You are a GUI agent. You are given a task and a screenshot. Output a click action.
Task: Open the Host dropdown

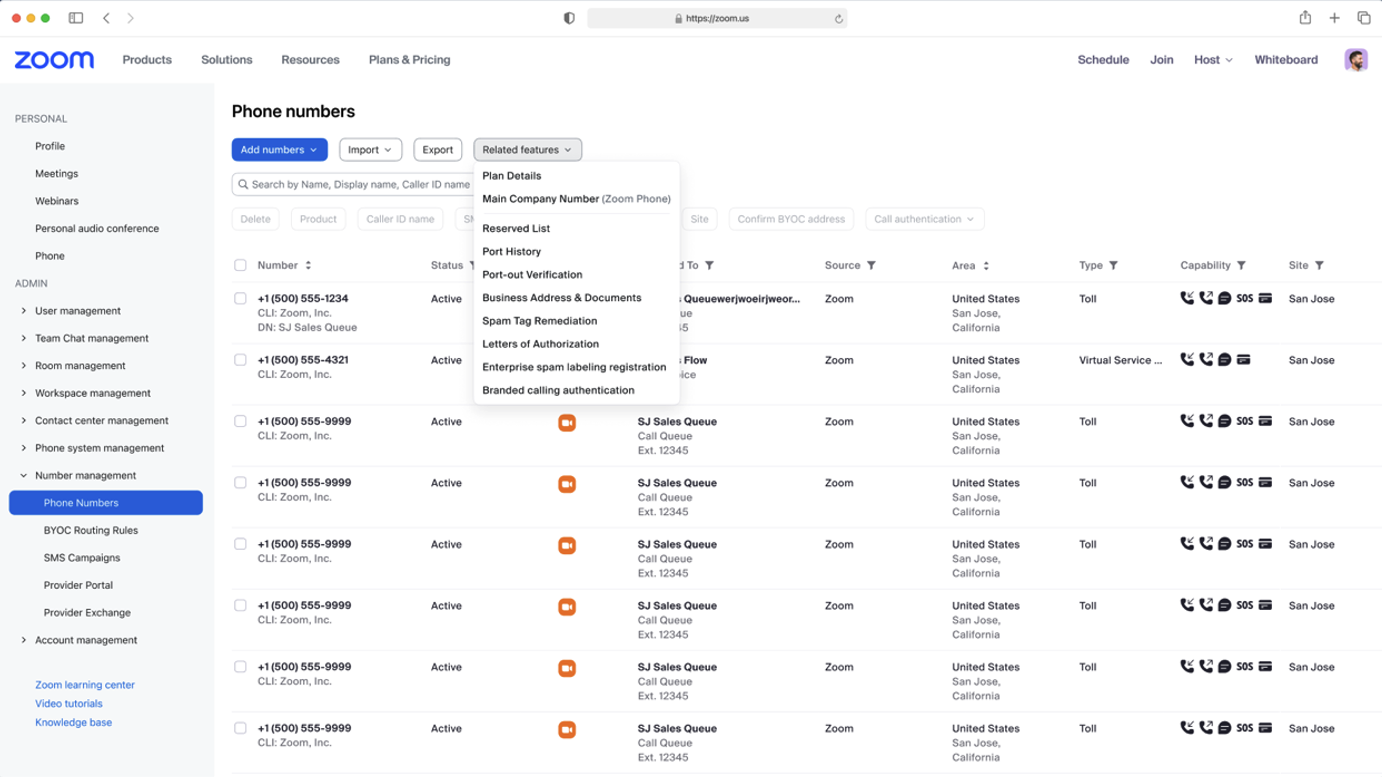(x=1213, y=60)
